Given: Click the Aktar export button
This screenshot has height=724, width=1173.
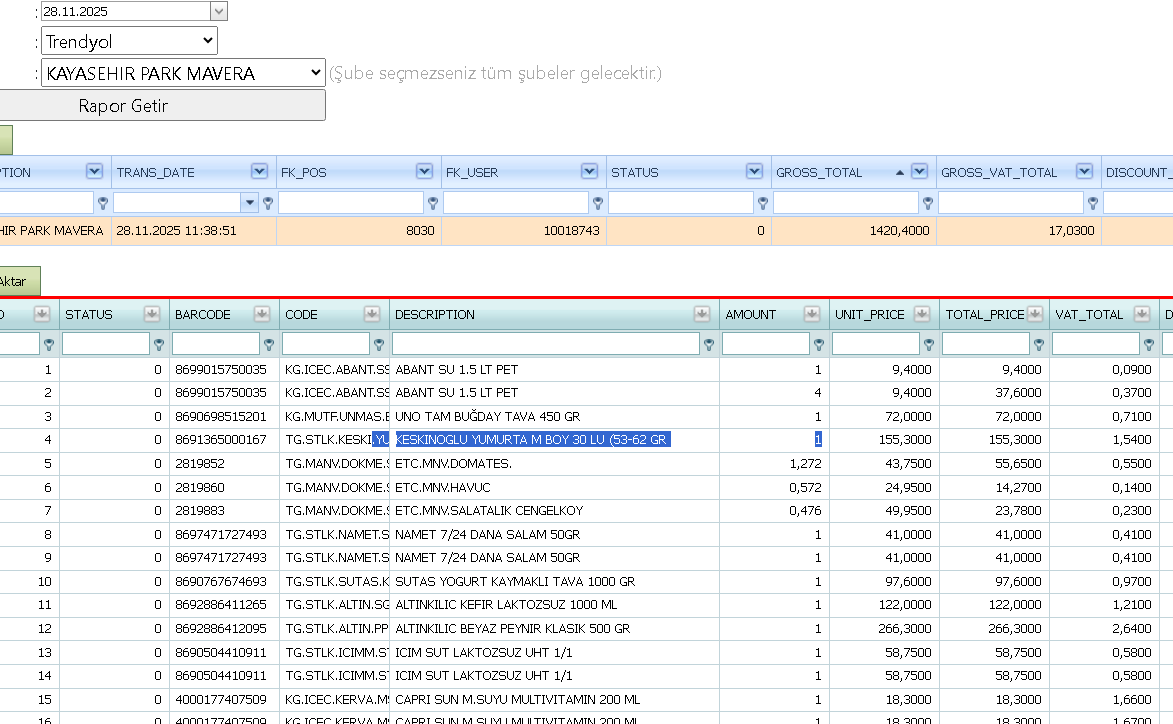Looking at the screenshot, I should (18, 281).
